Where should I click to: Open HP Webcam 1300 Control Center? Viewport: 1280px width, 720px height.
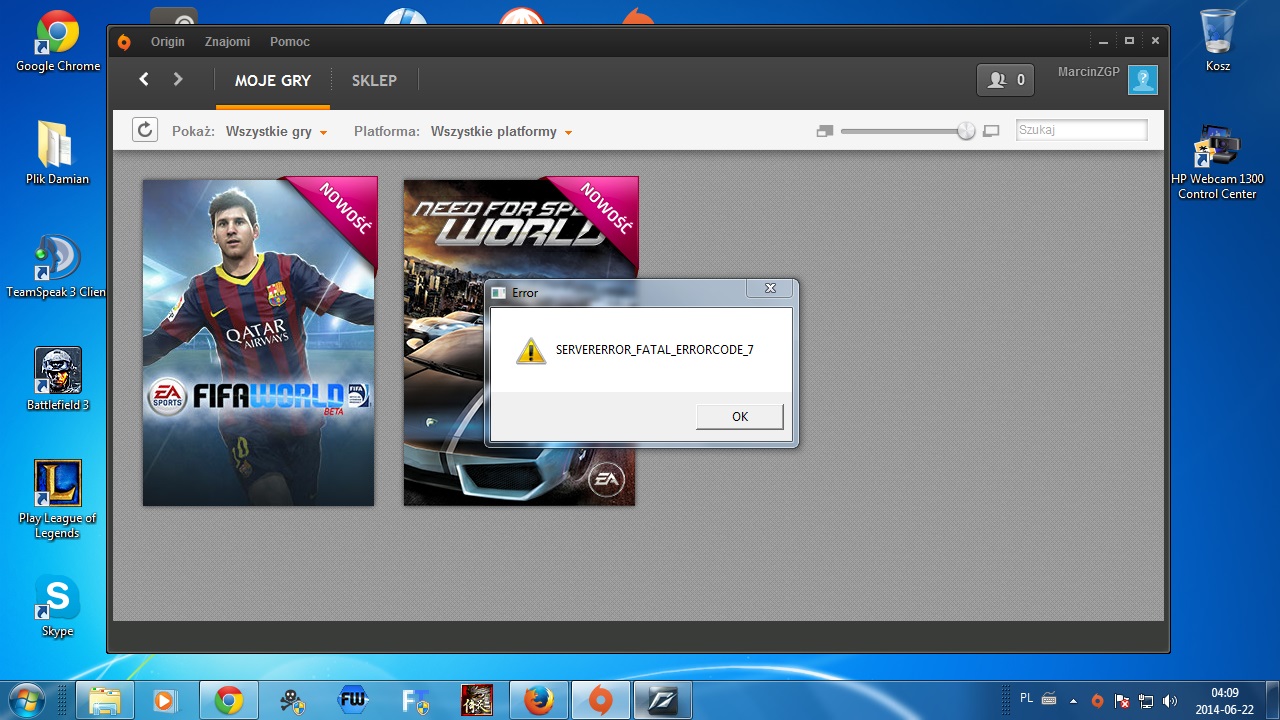pyautogui.click(x=1217, y=161)
